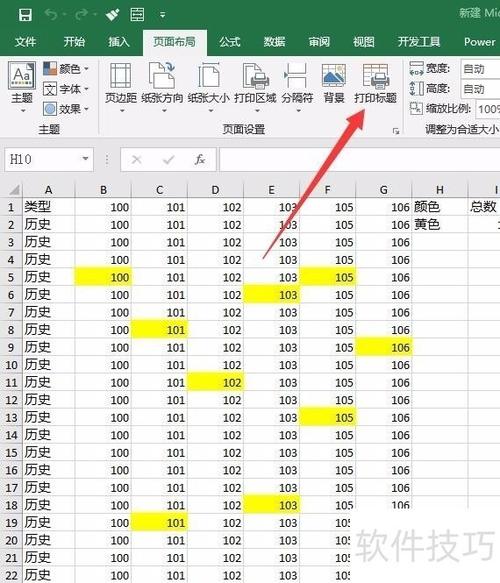This screenshot has height=583, width=500.
Task: Expand the Name Box dropdown arrow
Action: pos(86,159)
